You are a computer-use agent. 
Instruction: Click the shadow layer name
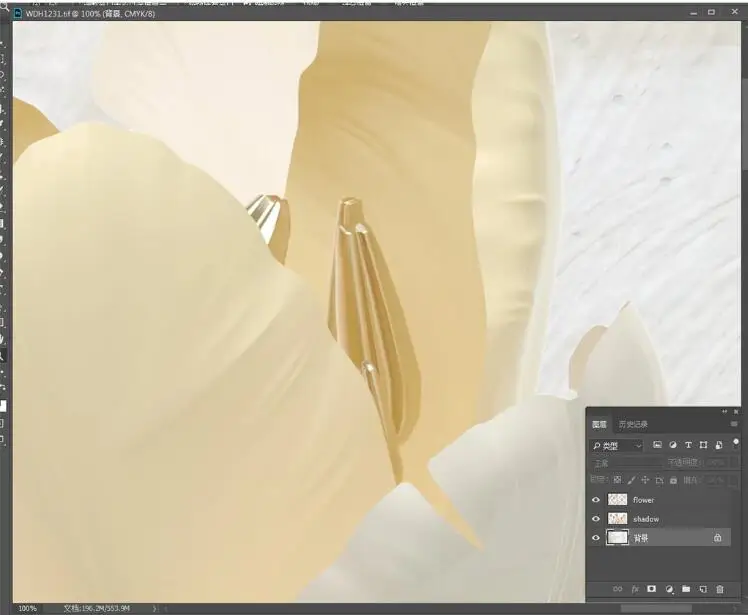[646, 519]
